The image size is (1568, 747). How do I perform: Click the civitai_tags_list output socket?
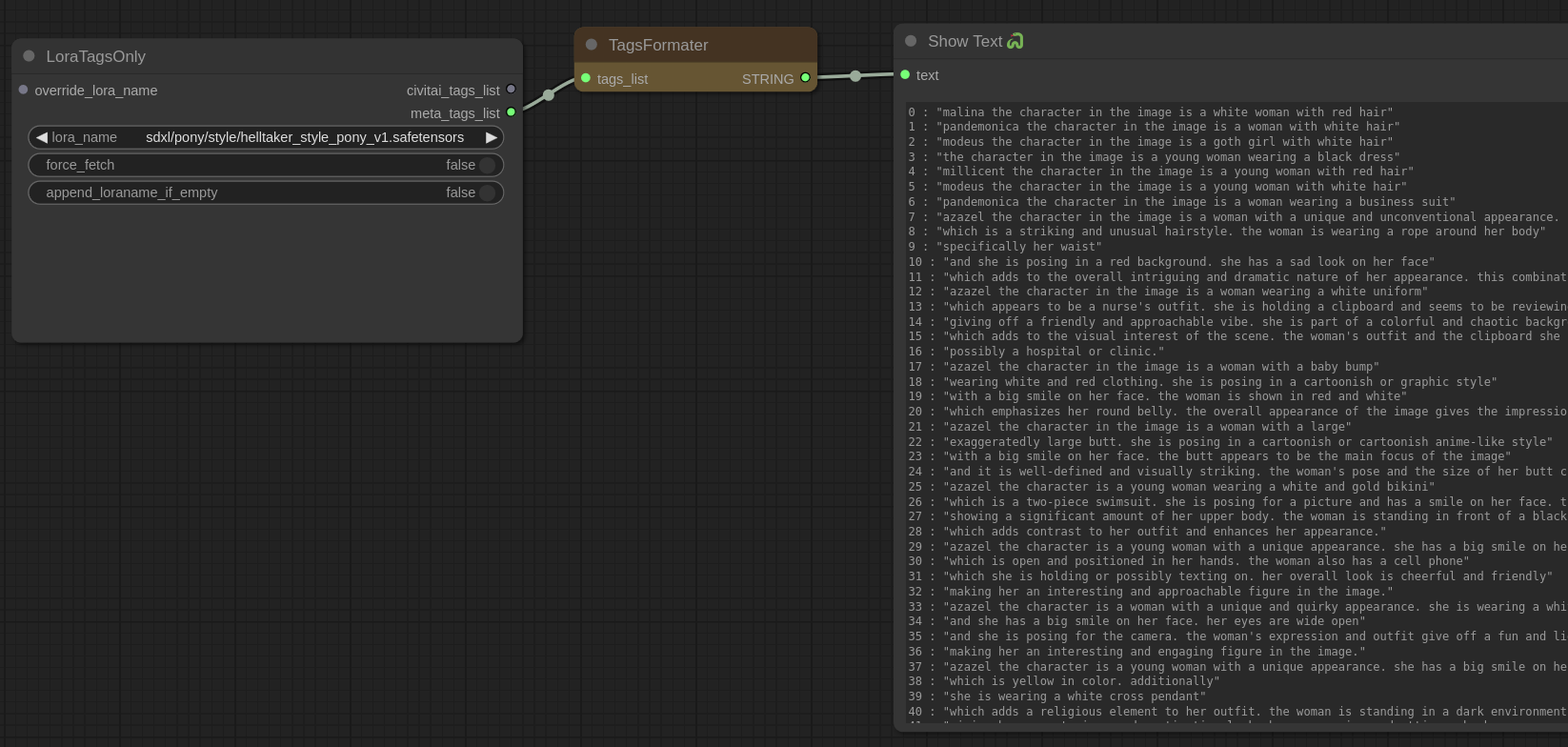point(512,90)
